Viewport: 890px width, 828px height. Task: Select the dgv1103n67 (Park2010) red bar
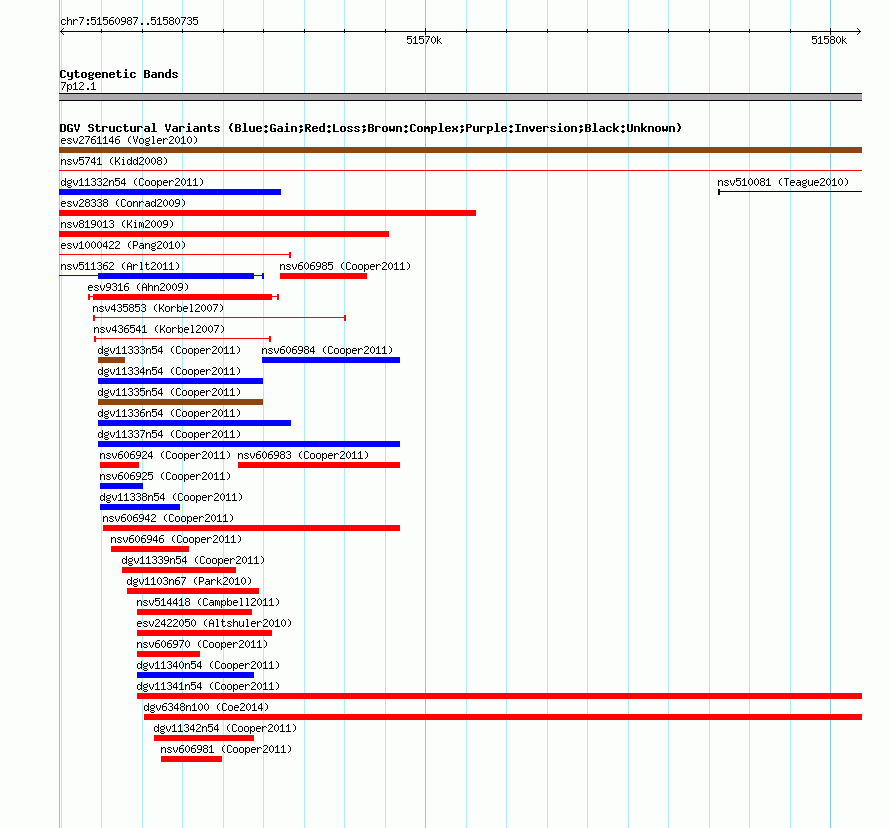tap(193, 591)
